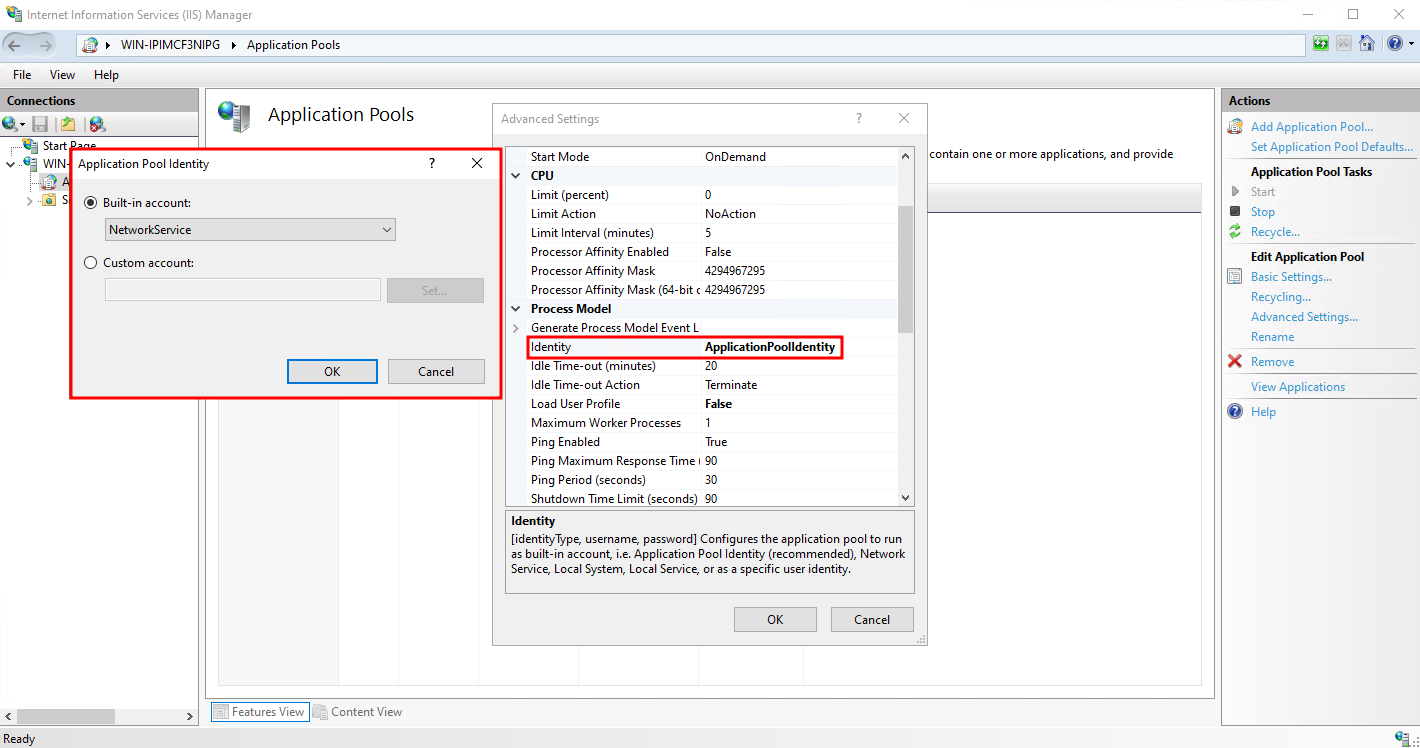Click the Advanced Settings dialog help question mark
Screen dimensions: 1420x748
click(x=858, y=118)
